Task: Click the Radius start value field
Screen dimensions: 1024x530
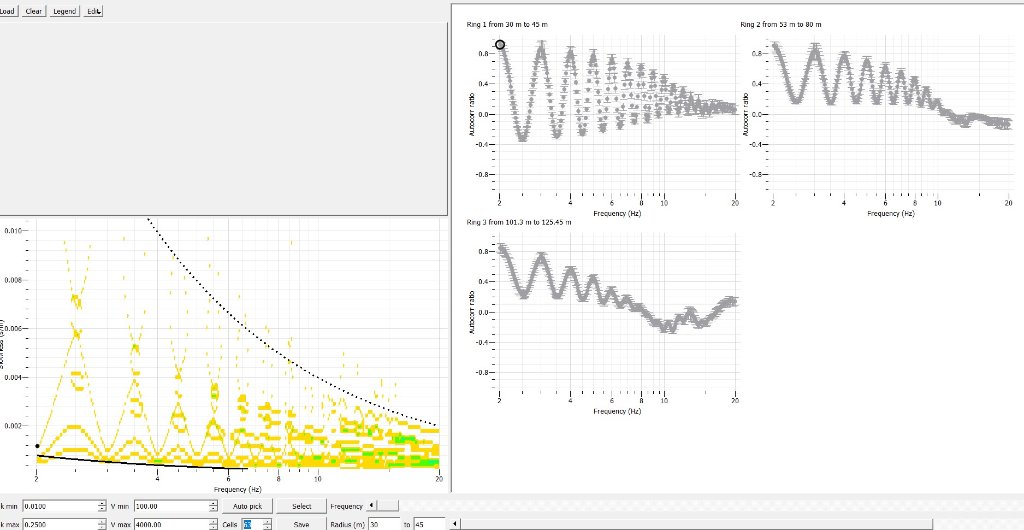Action: click(x=383, y=524)
